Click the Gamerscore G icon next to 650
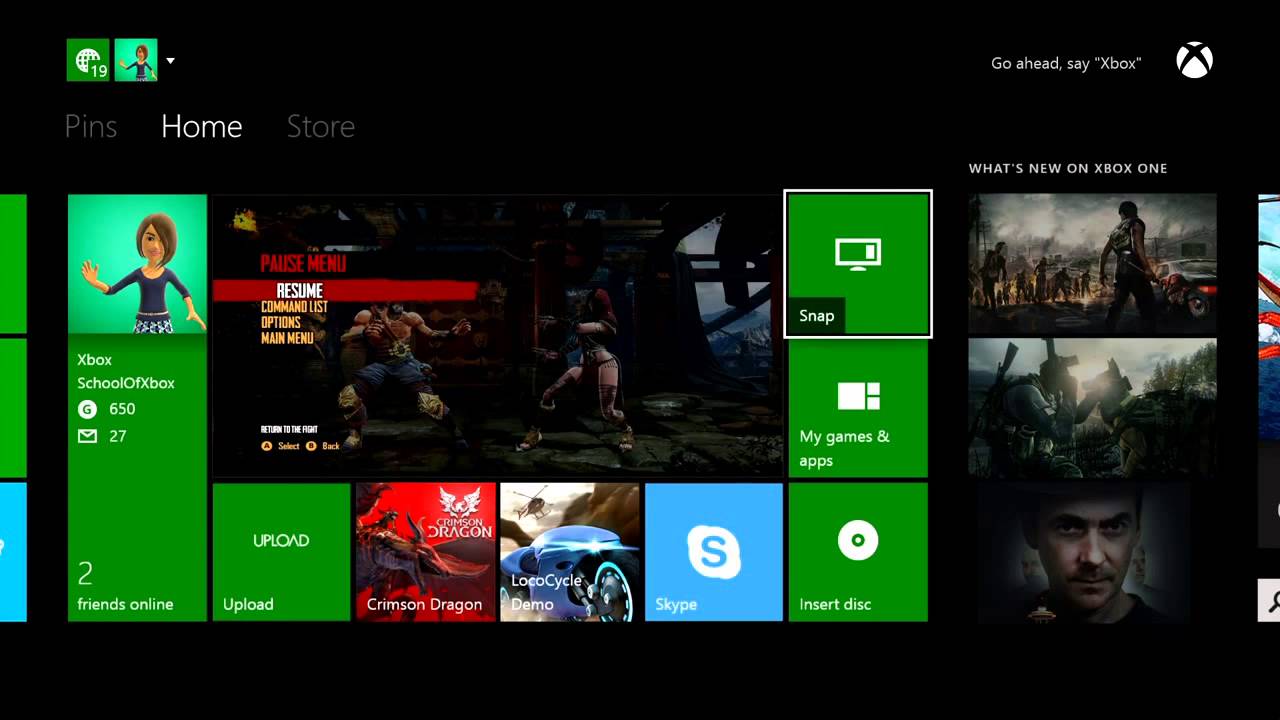Viewport: 1280px width, 720px height. tap(87, 409)
